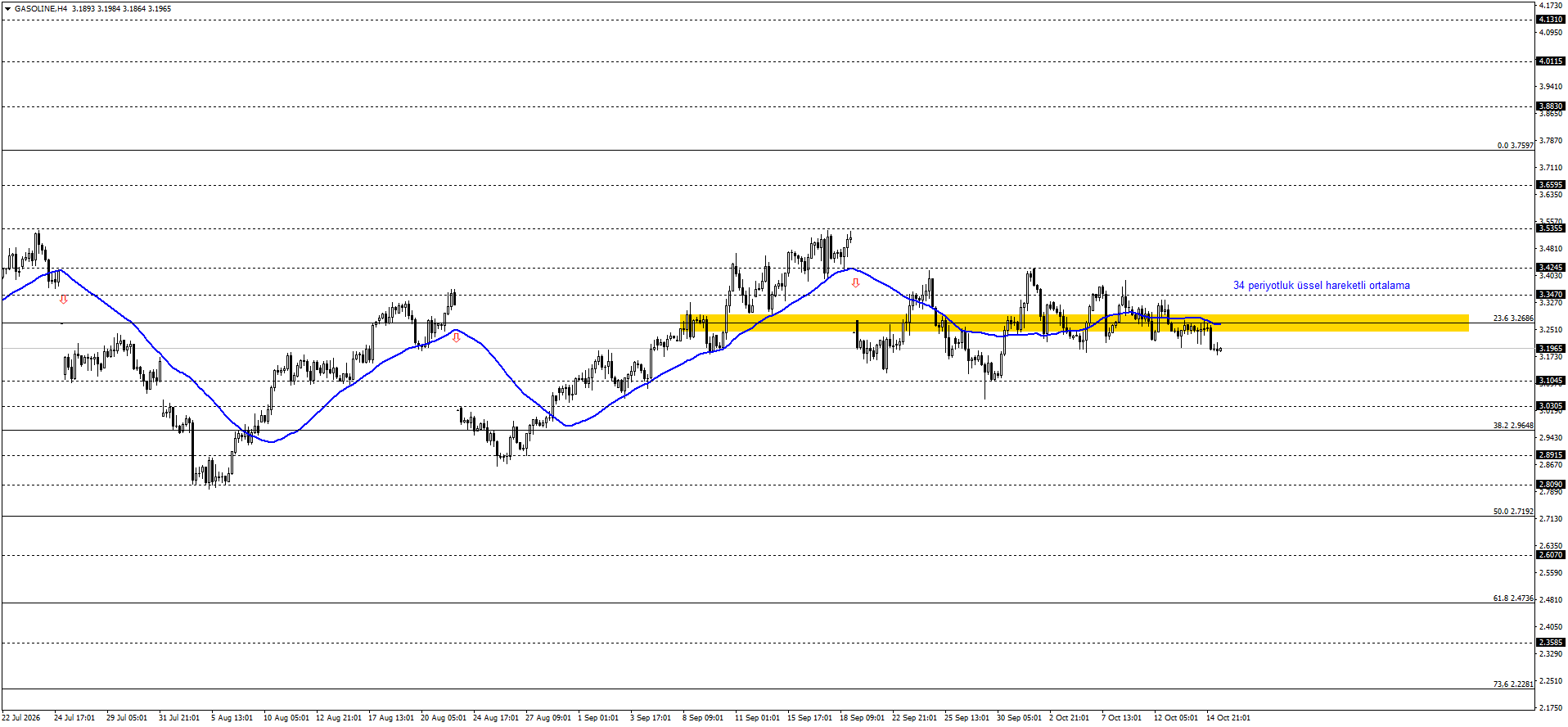Click the 3.3470 horizontal line price tag

click(x=1551, y=295)
